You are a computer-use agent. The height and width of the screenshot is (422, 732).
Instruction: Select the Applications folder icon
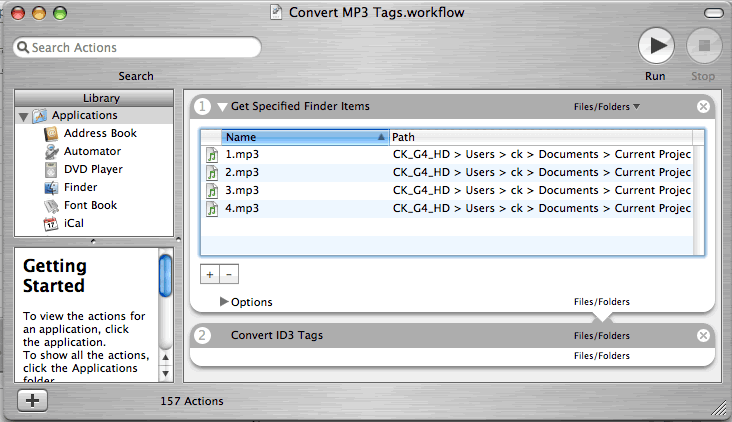(x=40, y=115)
